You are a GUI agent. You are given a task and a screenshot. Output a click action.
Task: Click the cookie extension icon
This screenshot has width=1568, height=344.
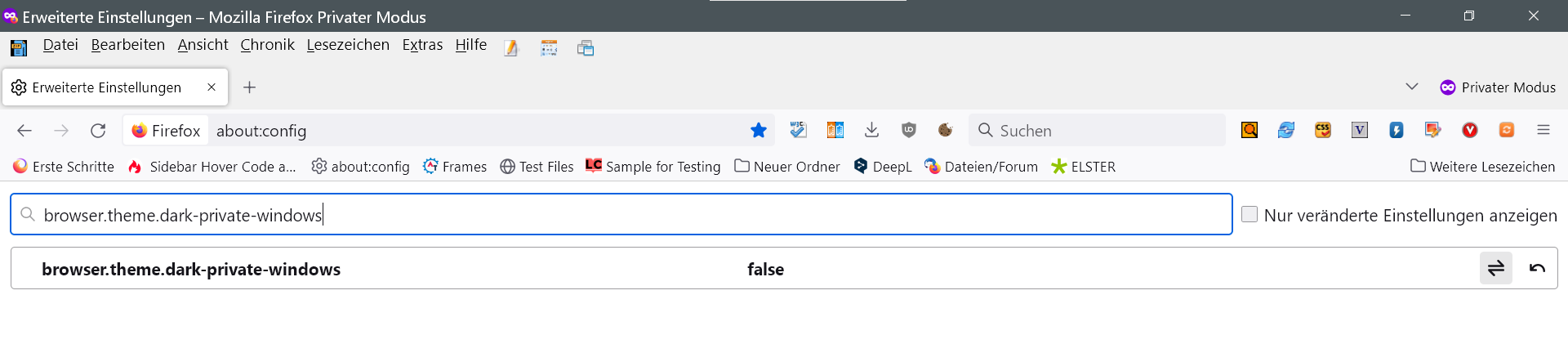tap(945, 130)
